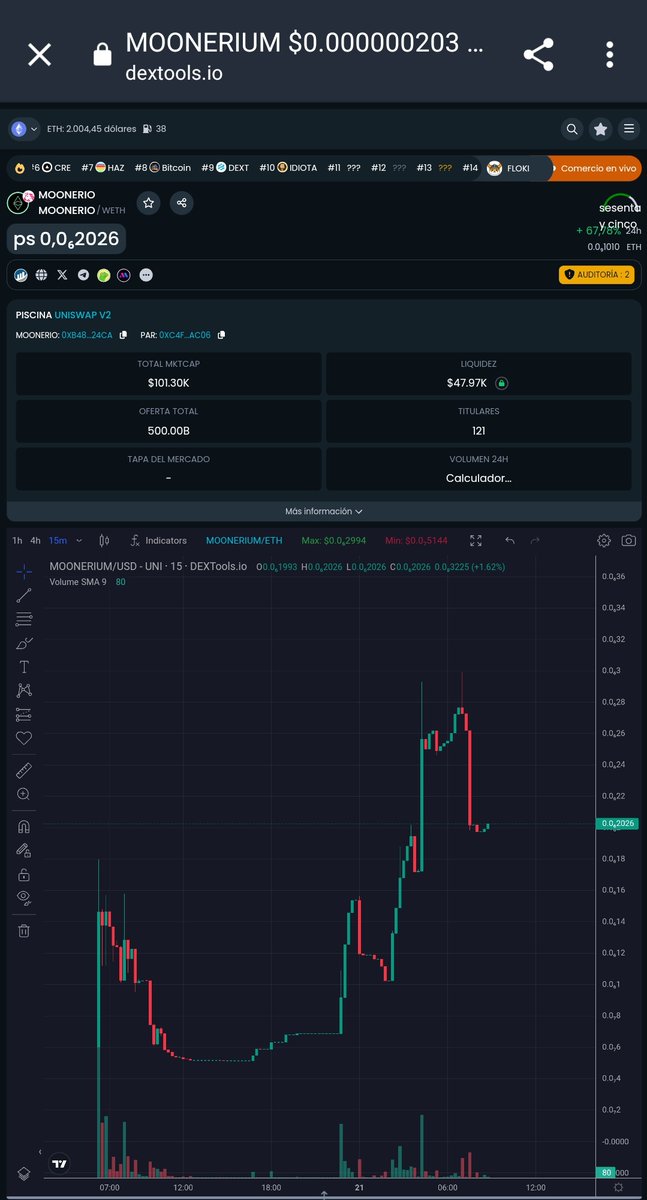Open chart time axis settings gear
The width and height of the screenshot is (647, 1200).
[x=619, y=1188]
